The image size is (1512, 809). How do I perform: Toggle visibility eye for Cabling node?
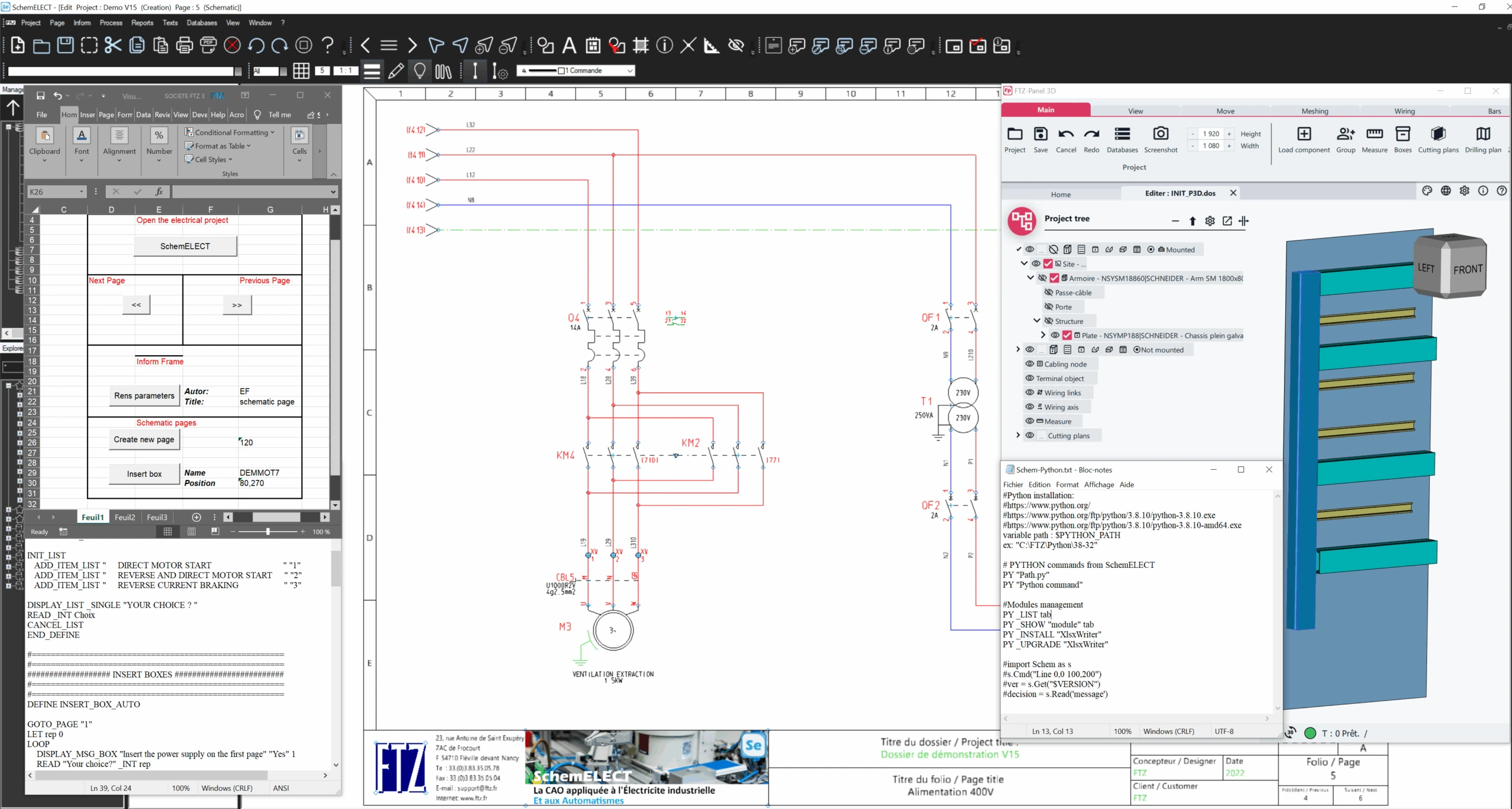1029,364
